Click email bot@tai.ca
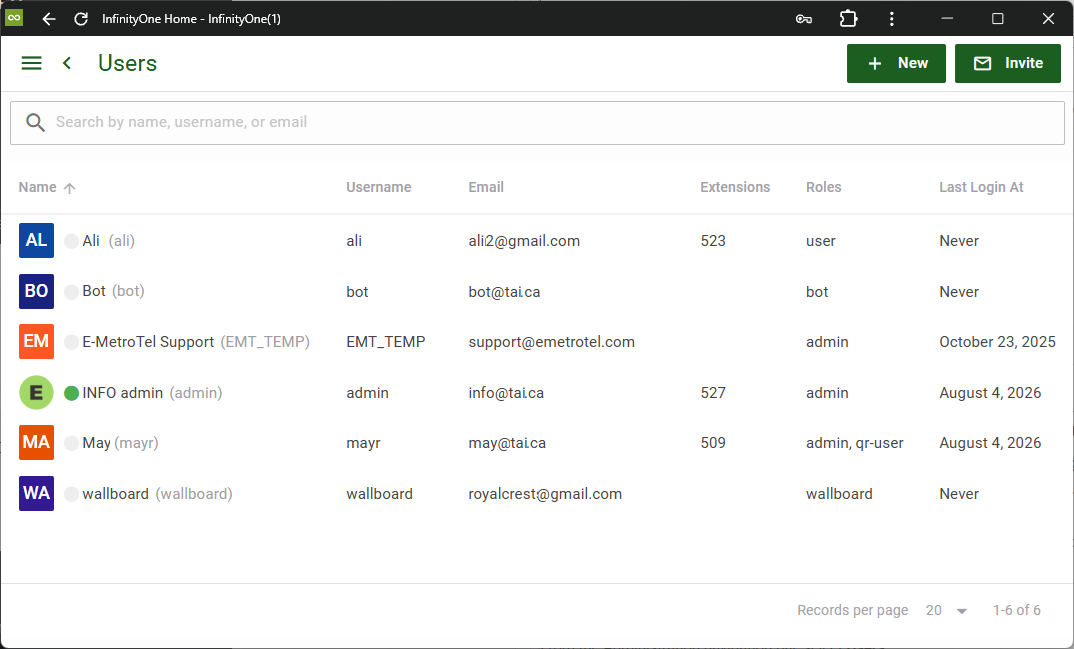1074x649 pixels. pos(504,292)
